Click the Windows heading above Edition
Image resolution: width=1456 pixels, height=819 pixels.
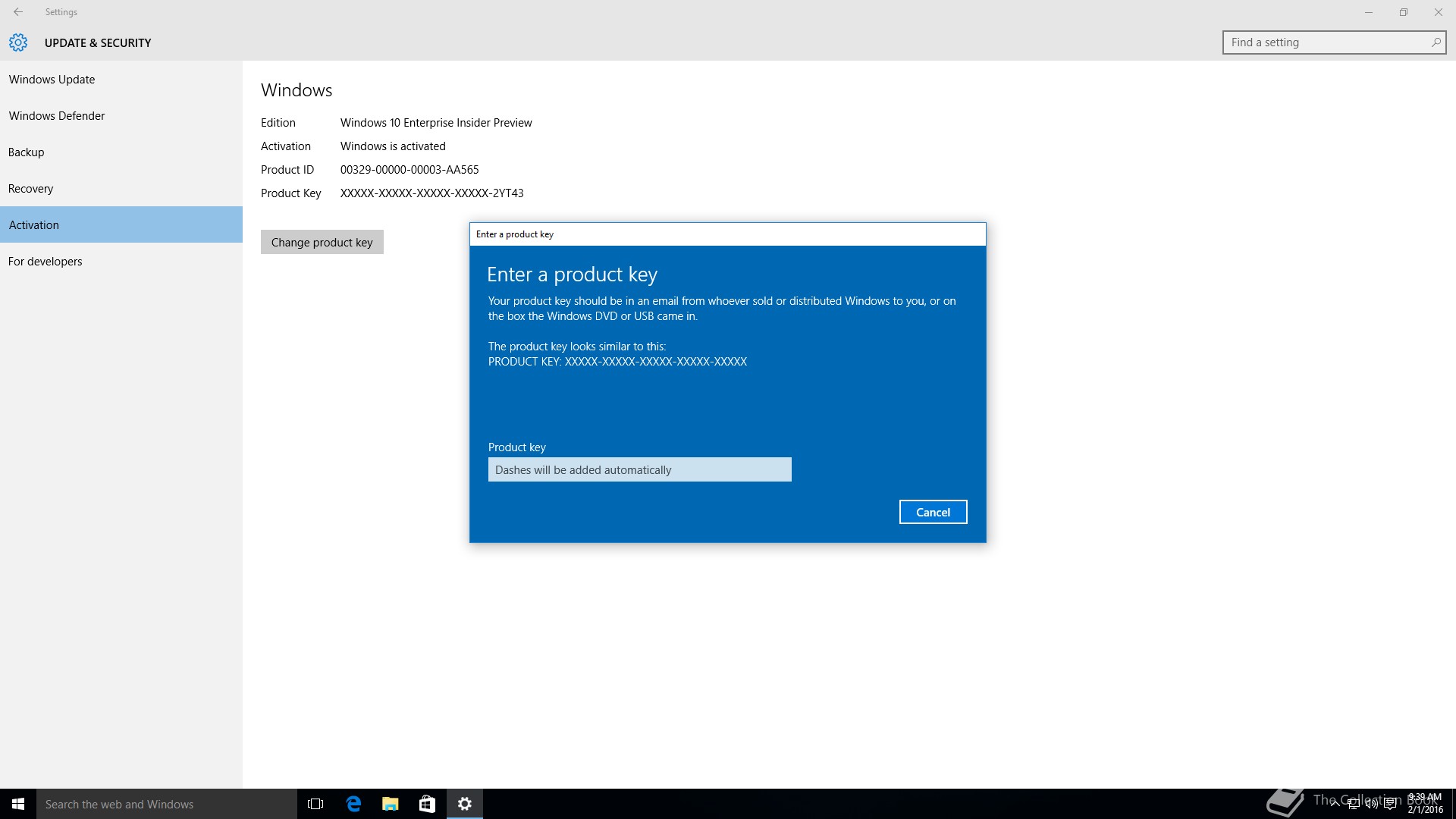297,90
